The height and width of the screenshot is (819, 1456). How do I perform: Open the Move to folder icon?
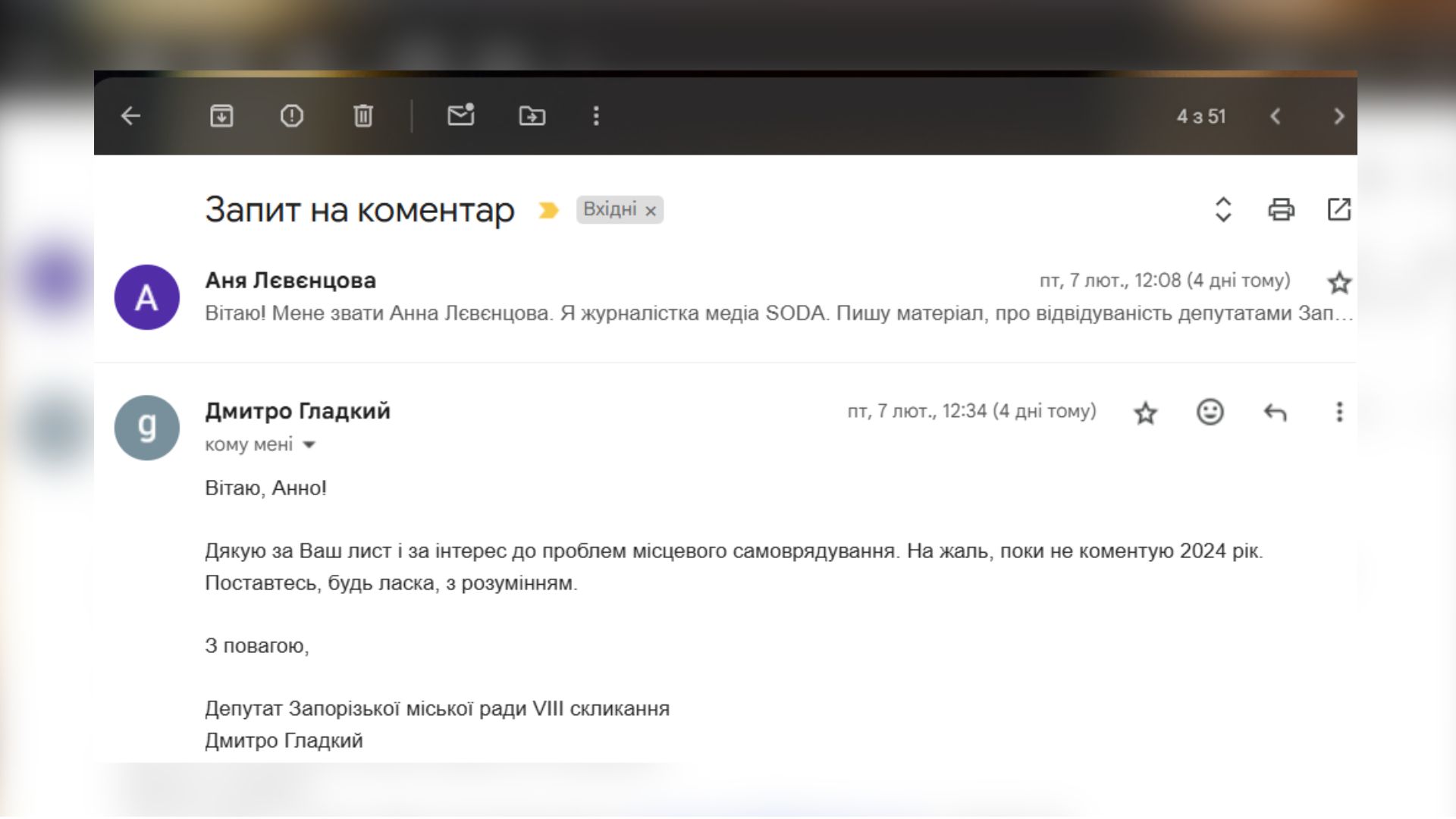(532, 116)
